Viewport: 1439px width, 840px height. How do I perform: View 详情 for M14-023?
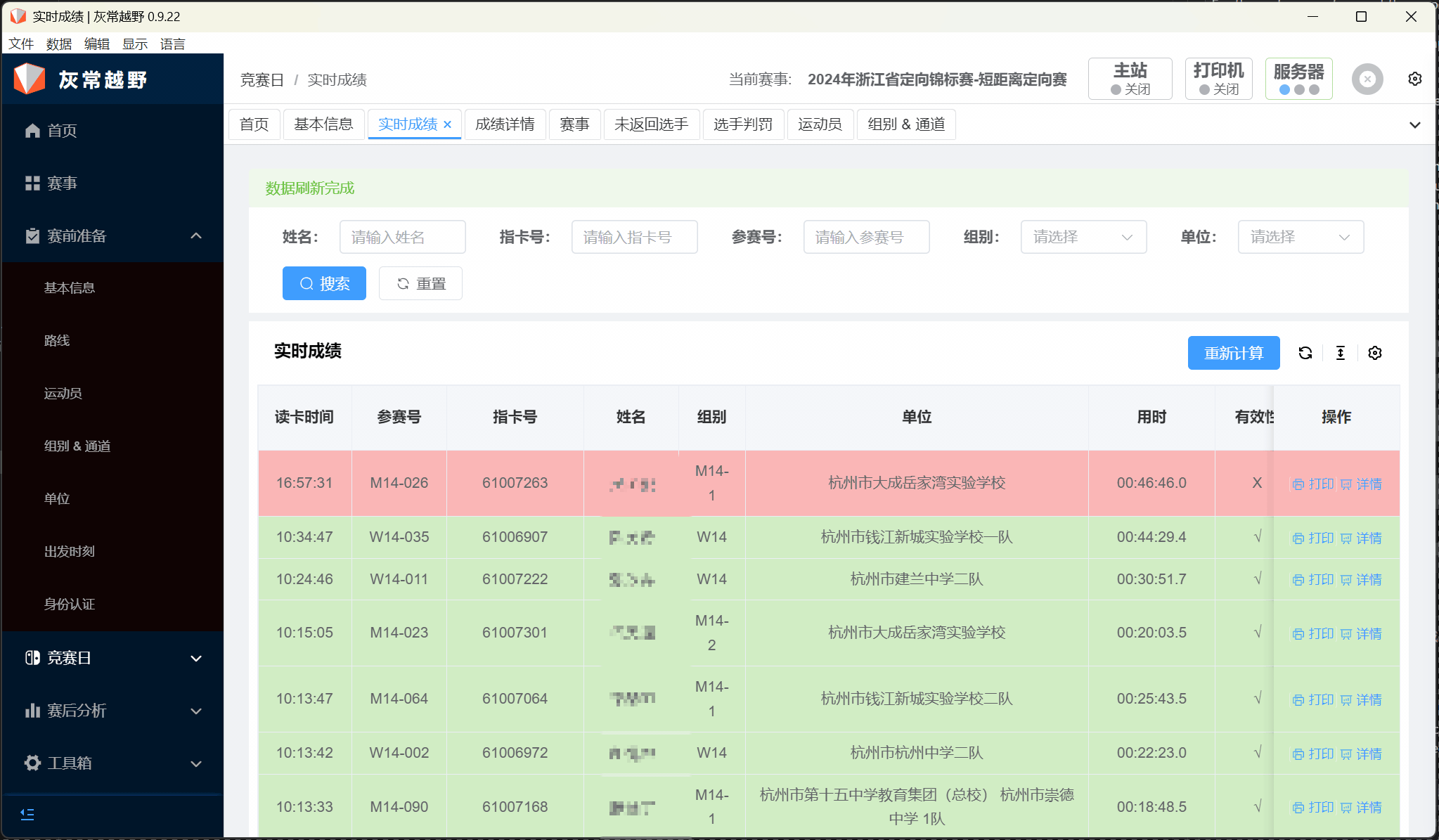click(1361, 633)
